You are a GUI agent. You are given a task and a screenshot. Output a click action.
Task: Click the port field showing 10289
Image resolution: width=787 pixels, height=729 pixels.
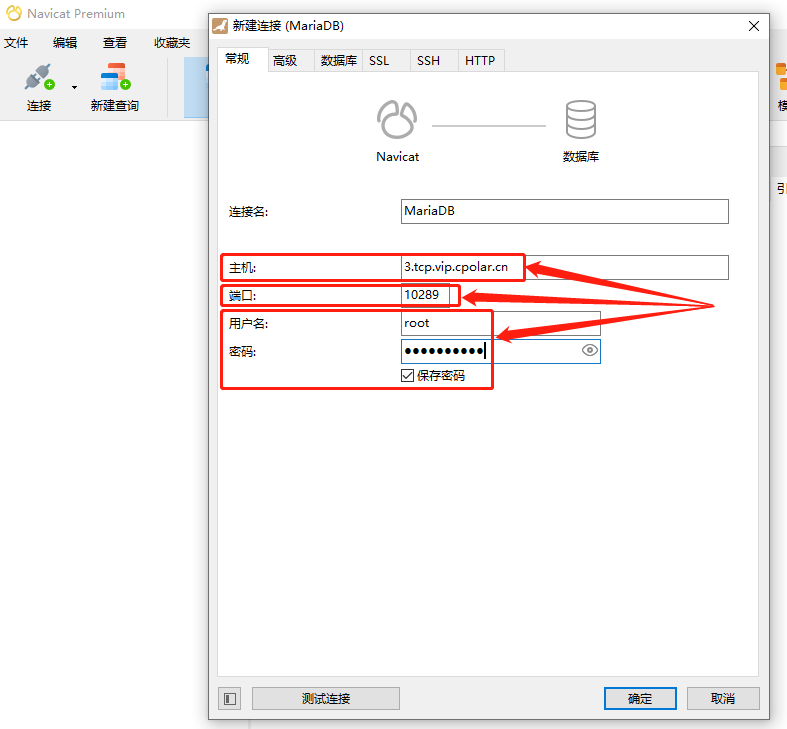point(425,295)
